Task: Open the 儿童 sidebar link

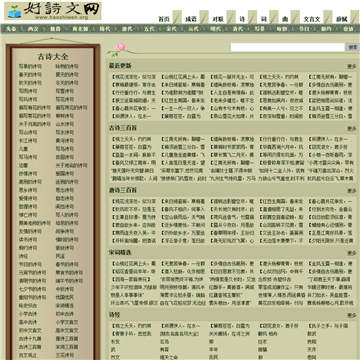Action: click(24, 149)
